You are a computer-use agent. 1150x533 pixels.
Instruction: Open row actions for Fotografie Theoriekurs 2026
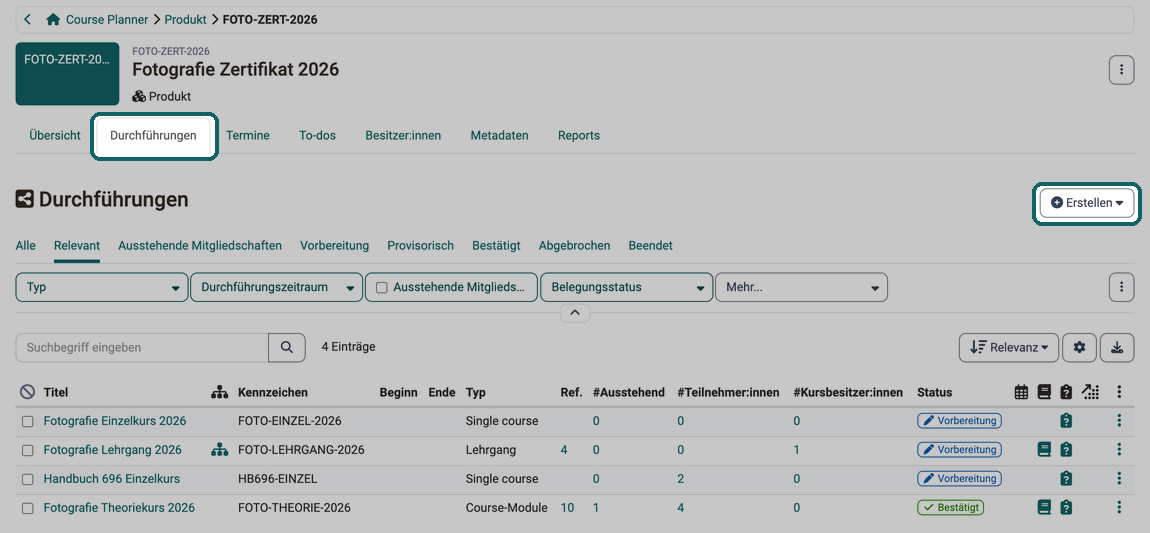point(1119,507)
